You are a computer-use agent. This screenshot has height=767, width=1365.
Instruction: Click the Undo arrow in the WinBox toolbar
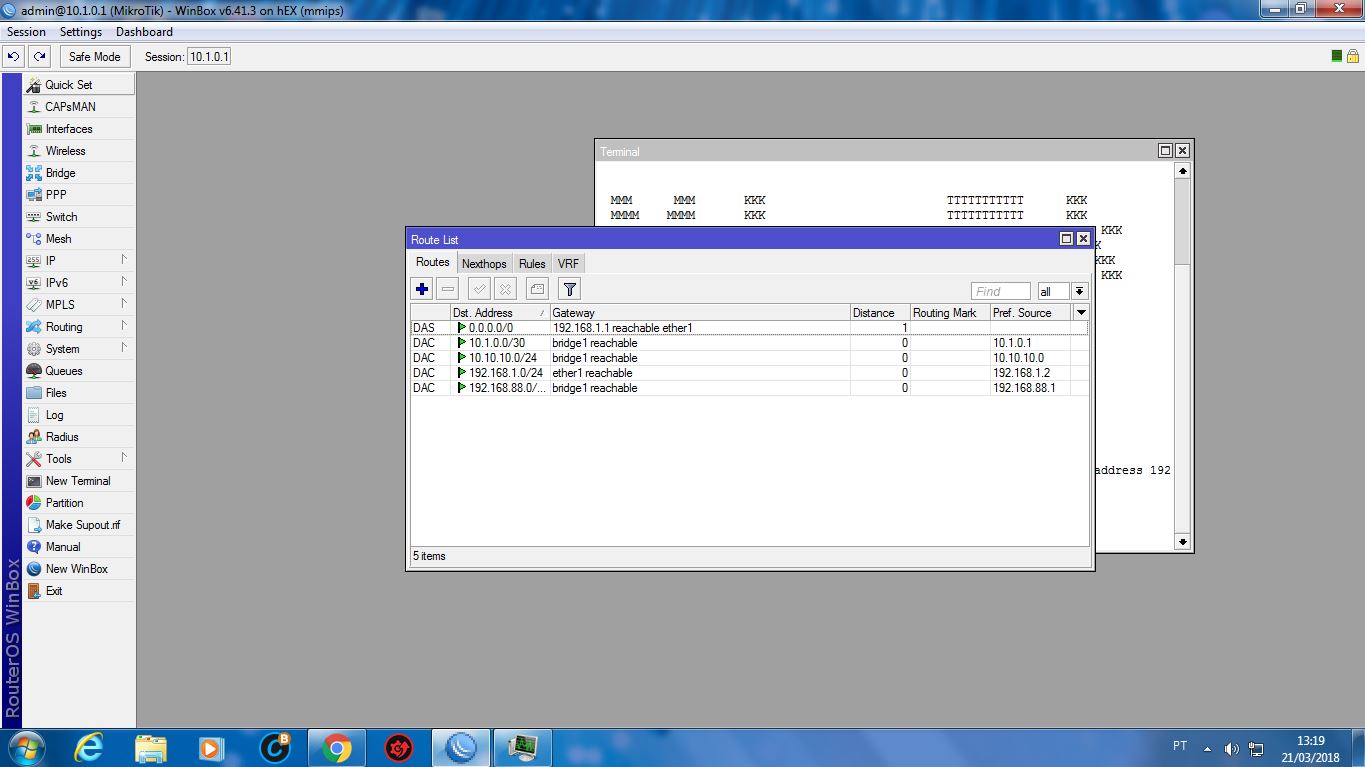tap(14, 57)
